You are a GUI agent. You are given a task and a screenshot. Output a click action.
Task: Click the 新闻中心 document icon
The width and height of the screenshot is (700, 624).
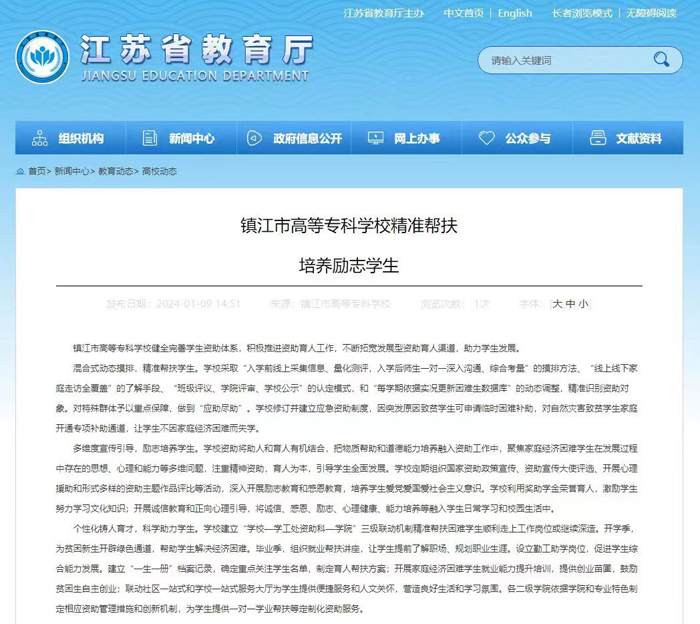pos(150,138)
